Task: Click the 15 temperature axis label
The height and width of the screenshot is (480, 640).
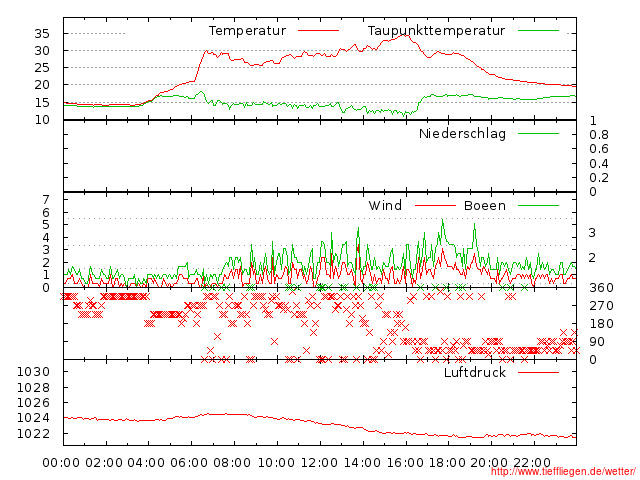Action: point(42,102)
